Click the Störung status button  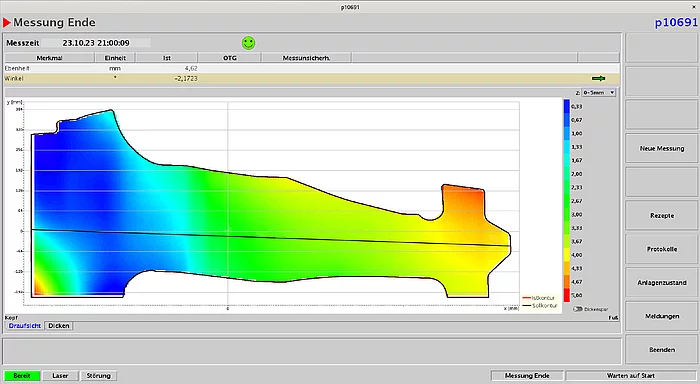[99, 376]
